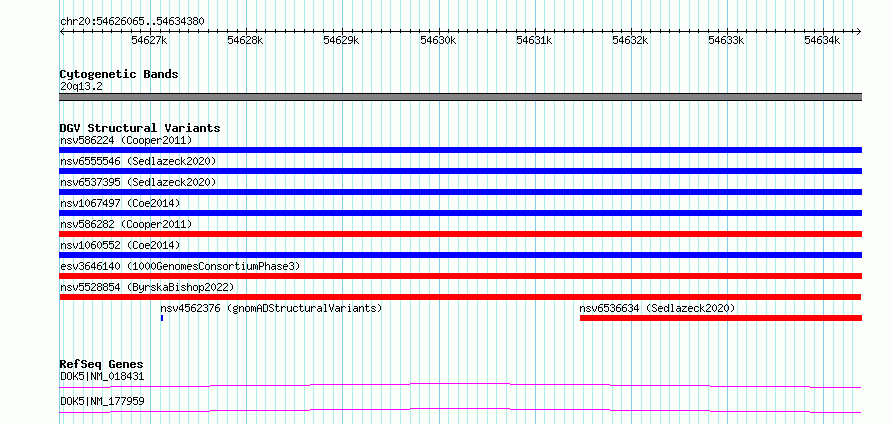
Task: Click the nsv6536634 (Sedlazeck2020) label
Action: [657, 308]
